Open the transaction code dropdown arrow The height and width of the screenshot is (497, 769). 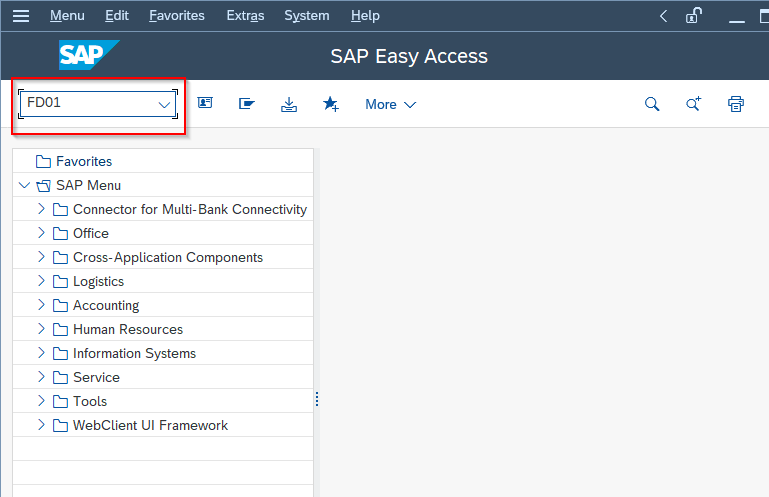(x=164, y=105)
